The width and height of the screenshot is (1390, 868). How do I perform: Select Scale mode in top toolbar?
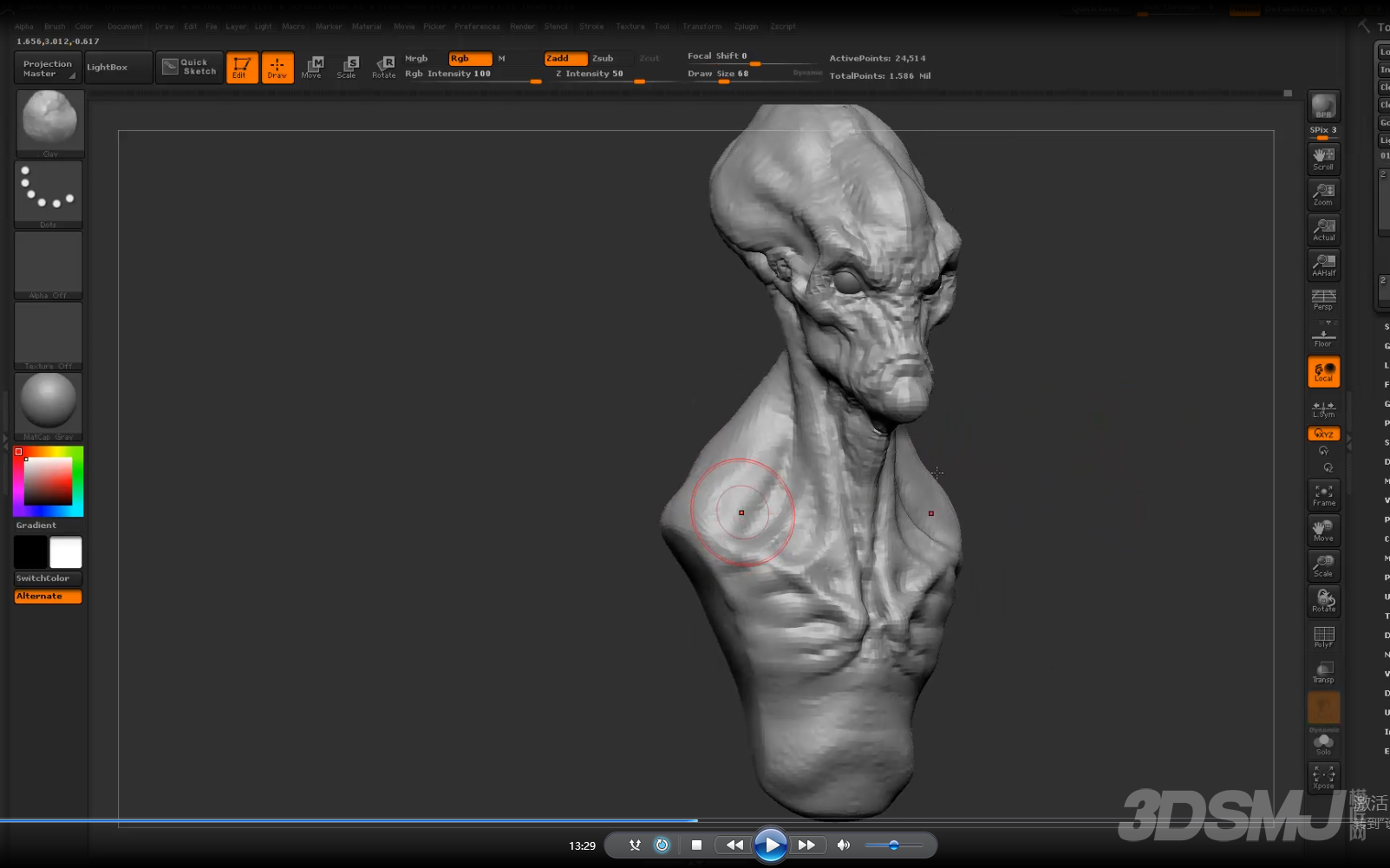[x=347, y=68]
